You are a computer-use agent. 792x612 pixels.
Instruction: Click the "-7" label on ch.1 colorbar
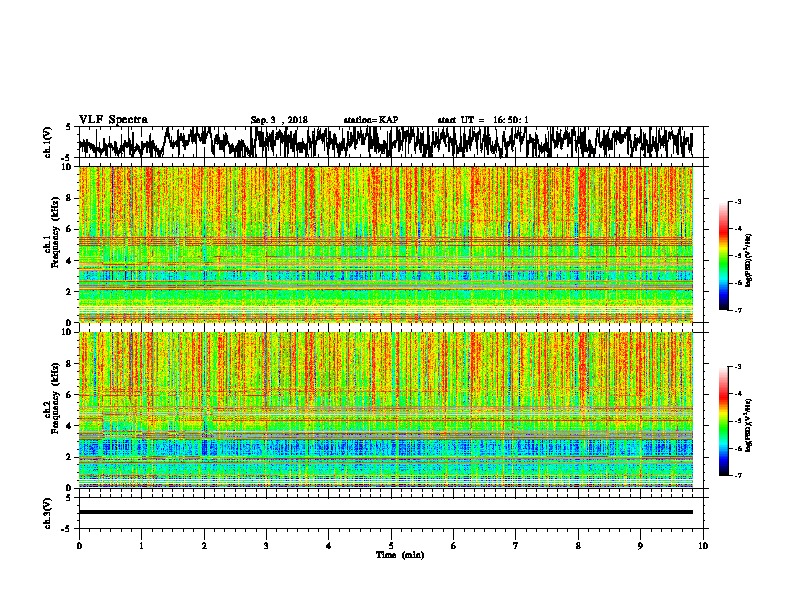[737, 310]
